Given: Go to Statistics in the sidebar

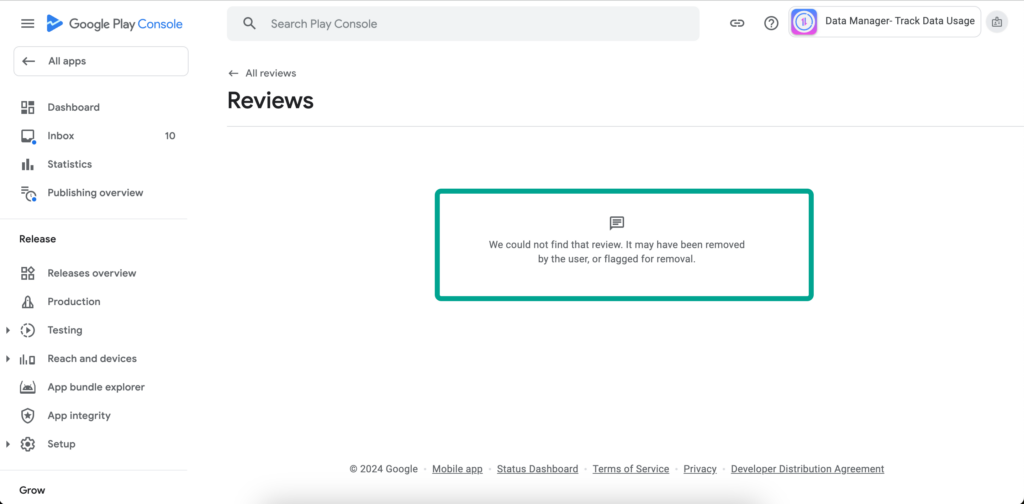Looking at the screenshot, I should pyautogui.click(x=69, y=164).
